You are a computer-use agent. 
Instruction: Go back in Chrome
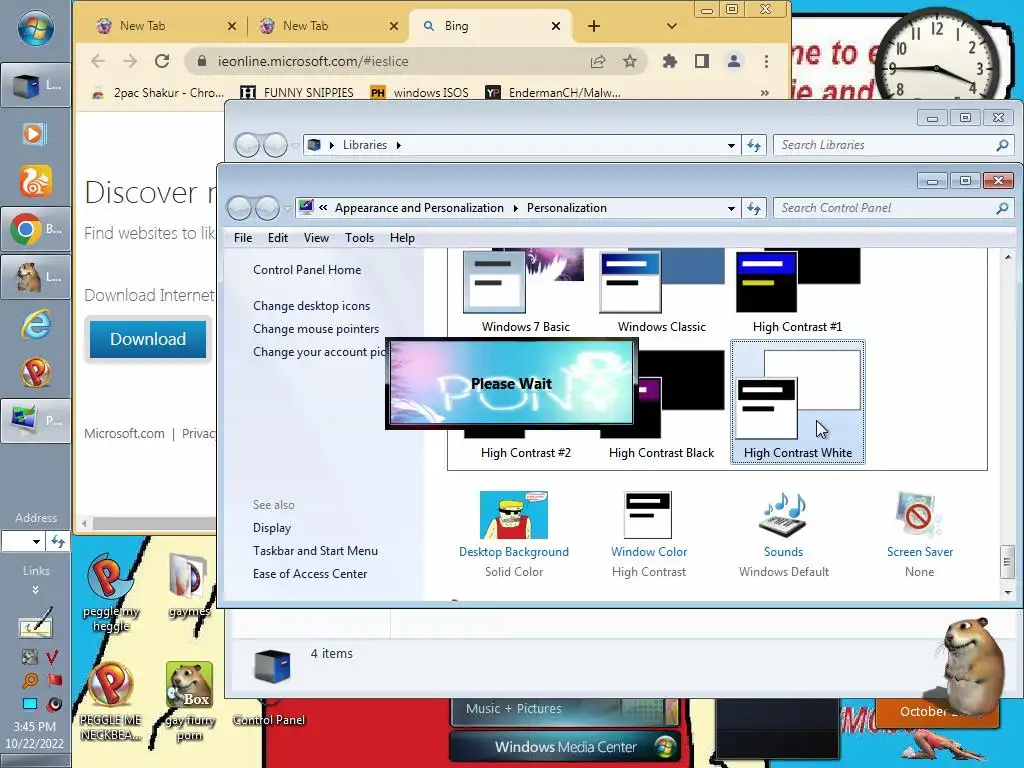(98, 61)
